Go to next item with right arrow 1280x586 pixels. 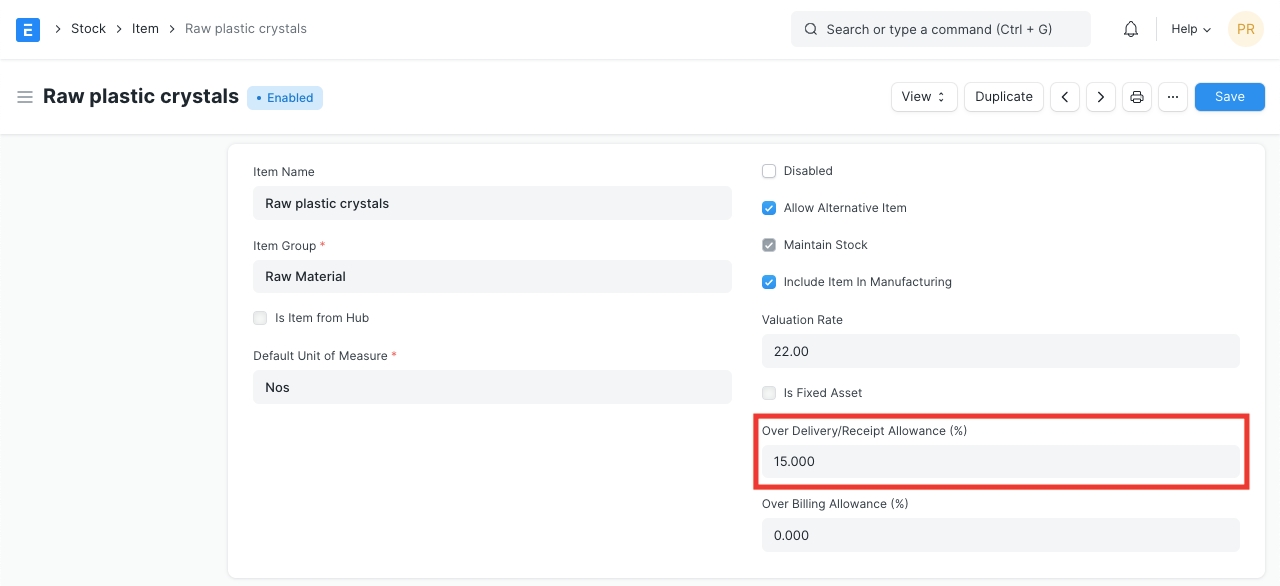[1101, 97]
